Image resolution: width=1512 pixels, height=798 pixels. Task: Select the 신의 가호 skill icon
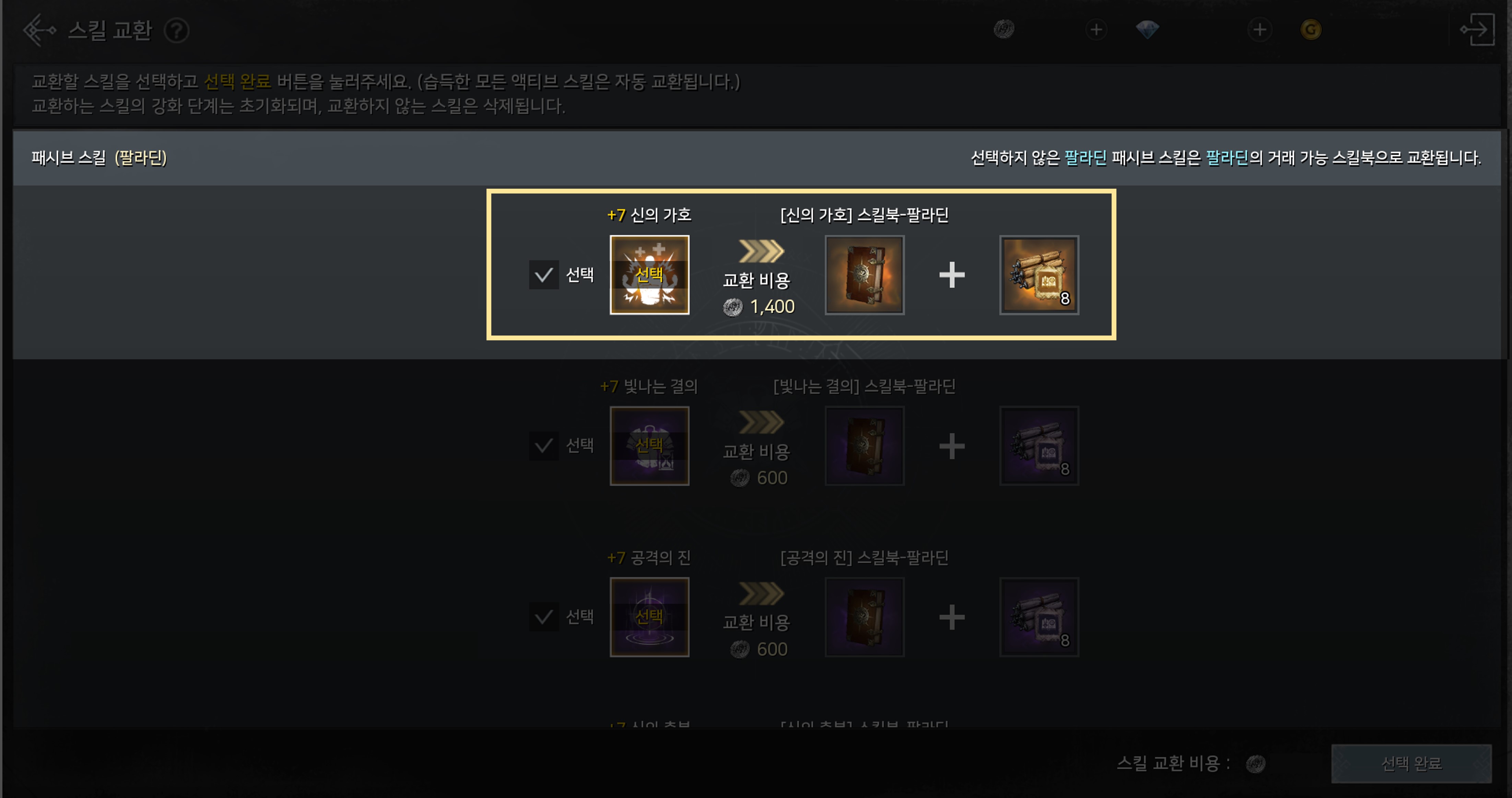coord(649,274)
